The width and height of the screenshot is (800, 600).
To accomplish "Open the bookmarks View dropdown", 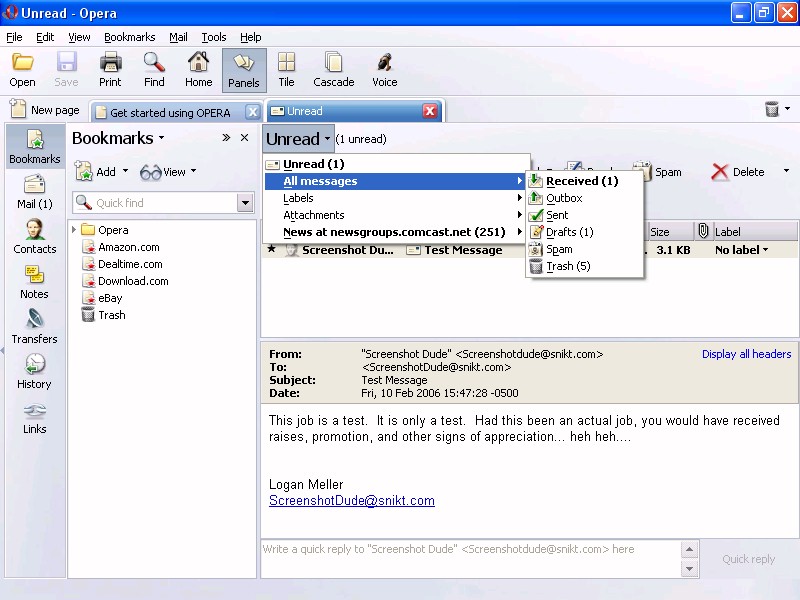I will click(168, 172).
